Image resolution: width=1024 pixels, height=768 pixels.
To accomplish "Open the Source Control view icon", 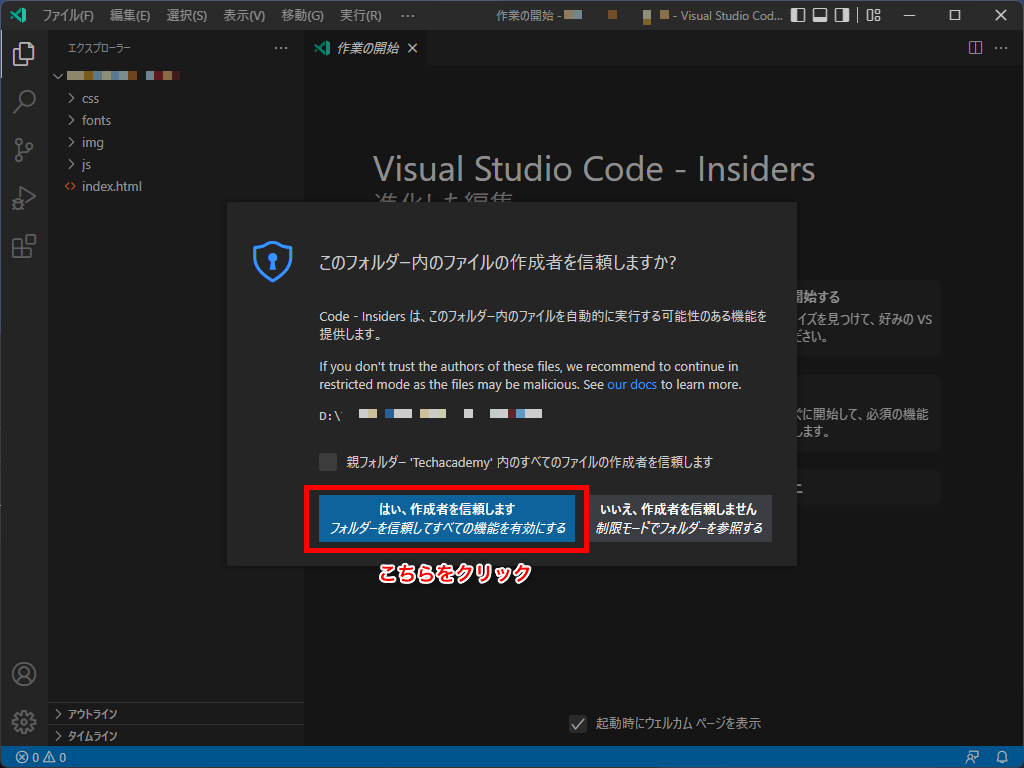I will click(x=24, y=150).
